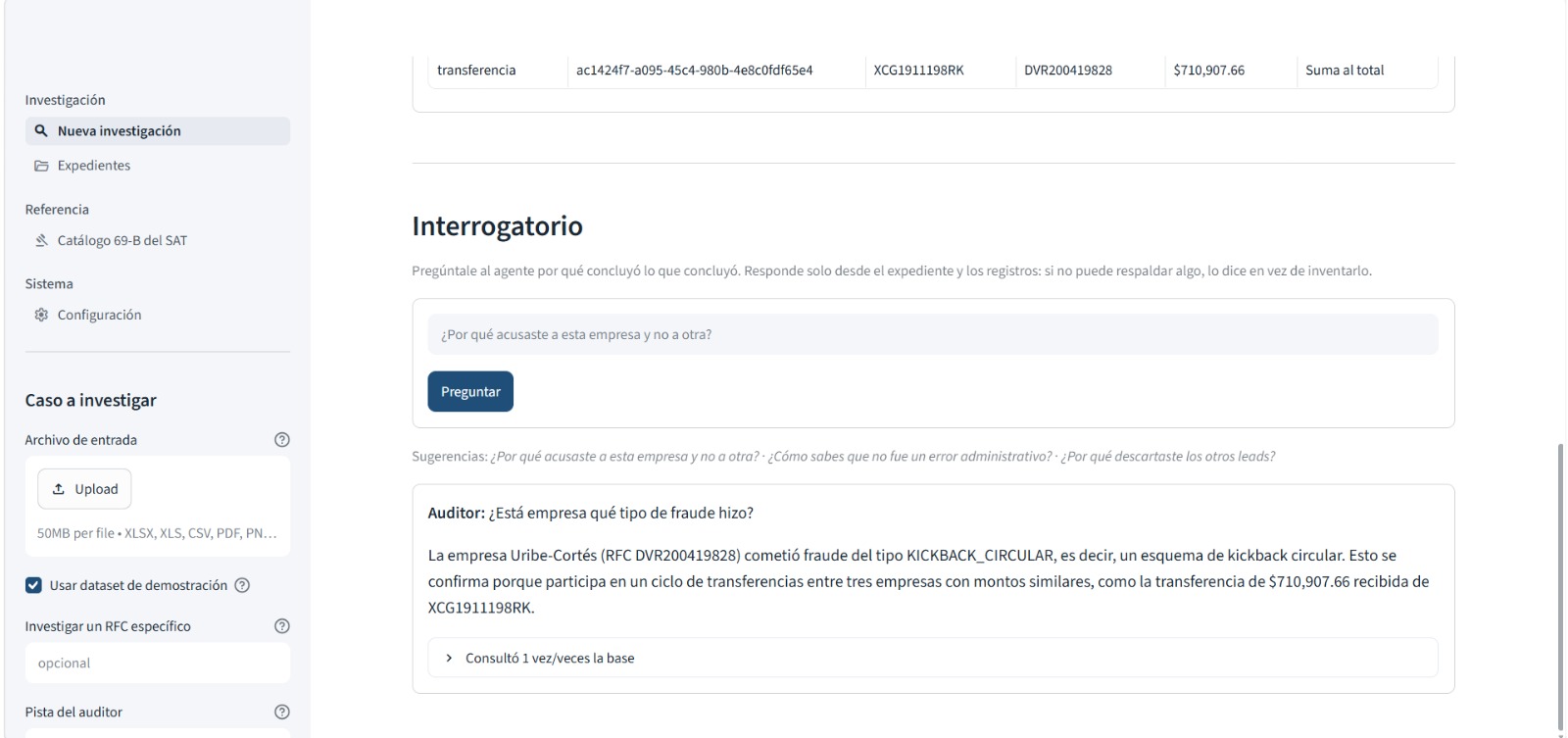The width and height of the screenshot is (1568, 738).
Task: Click the help icon for Investigar un RFC específico
Action: (282, 626)
